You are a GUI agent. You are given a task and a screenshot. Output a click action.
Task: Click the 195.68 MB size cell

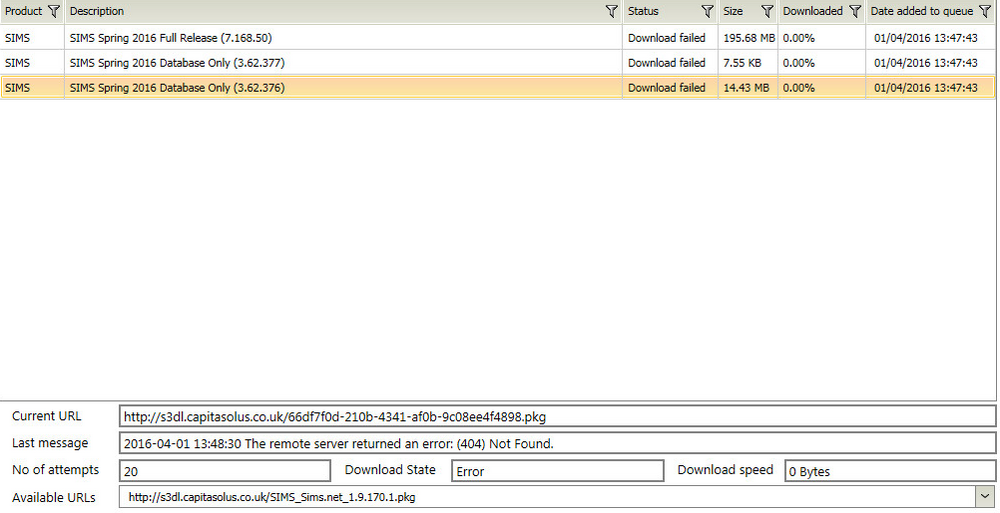point(749,38)
